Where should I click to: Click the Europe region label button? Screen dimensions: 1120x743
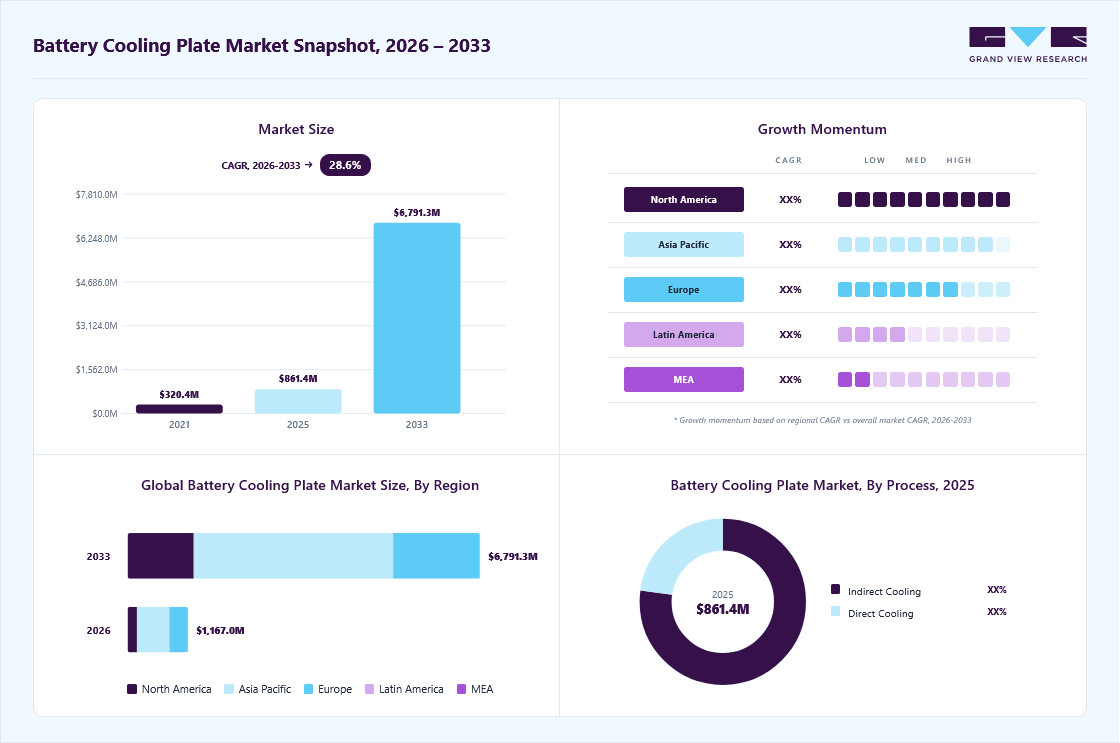684,289
